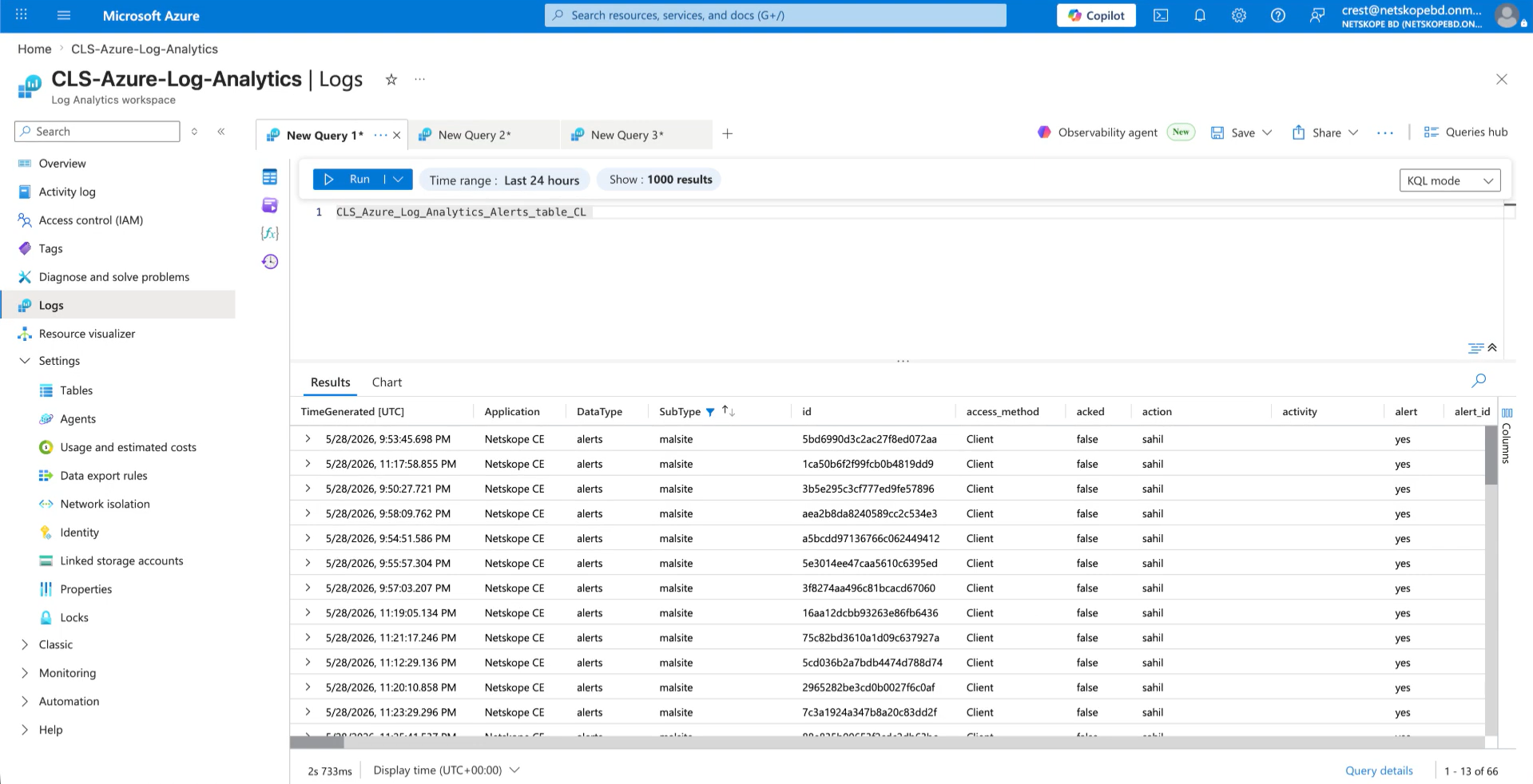
Task: Open the Azure portal waffle menu icon
Action: point(22,15)
